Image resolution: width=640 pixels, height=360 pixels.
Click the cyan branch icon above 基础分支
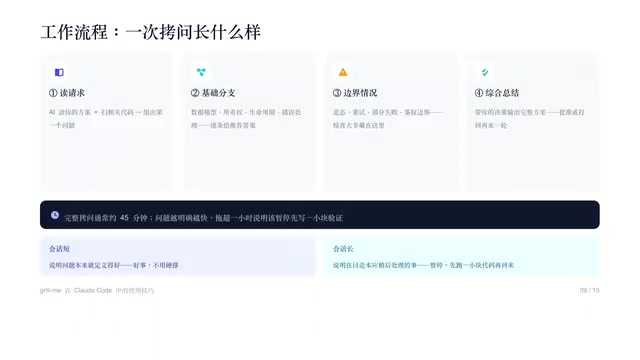pos(201,72)
